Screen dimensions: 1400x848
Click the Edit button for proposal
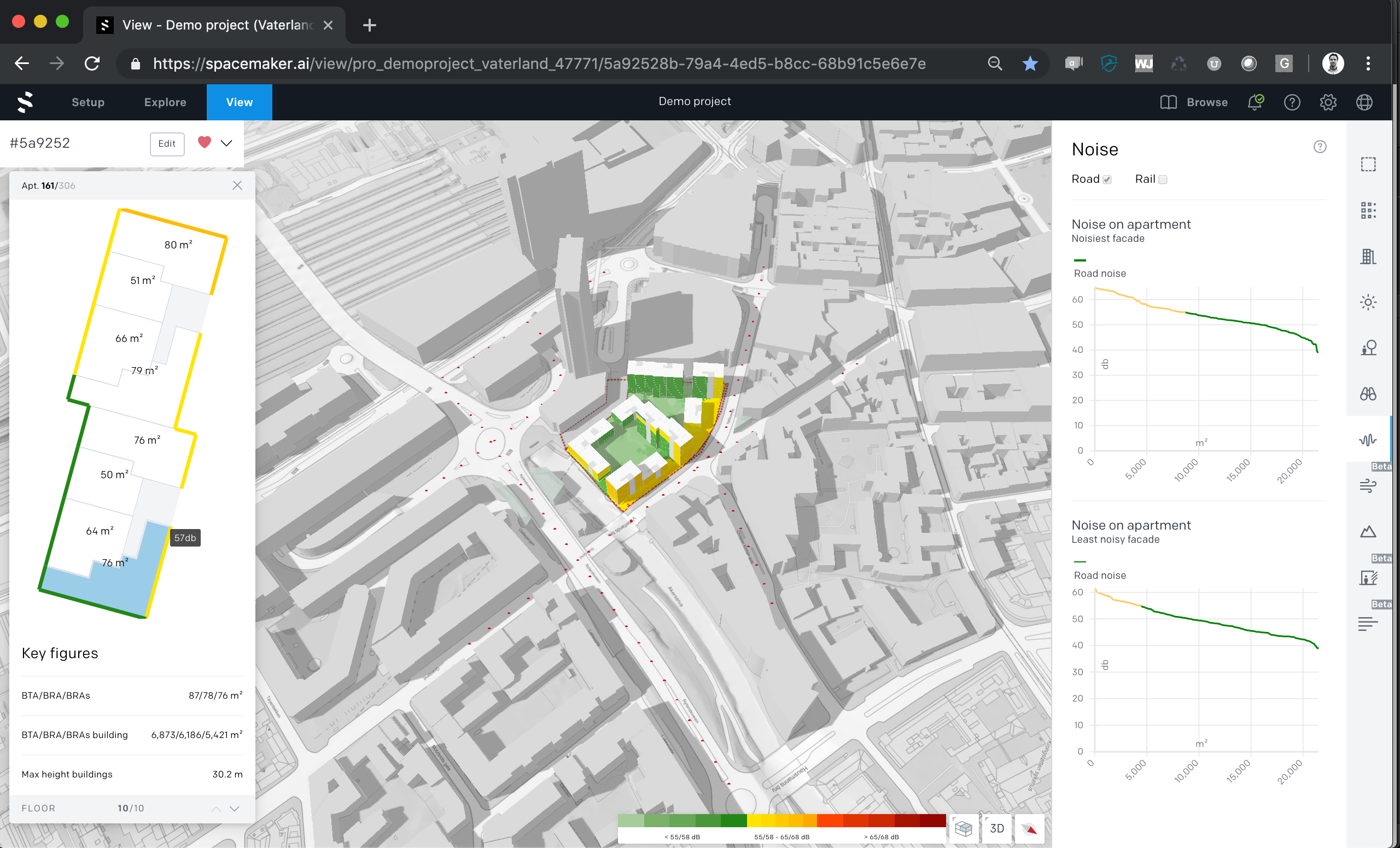[x=166, y=143]
